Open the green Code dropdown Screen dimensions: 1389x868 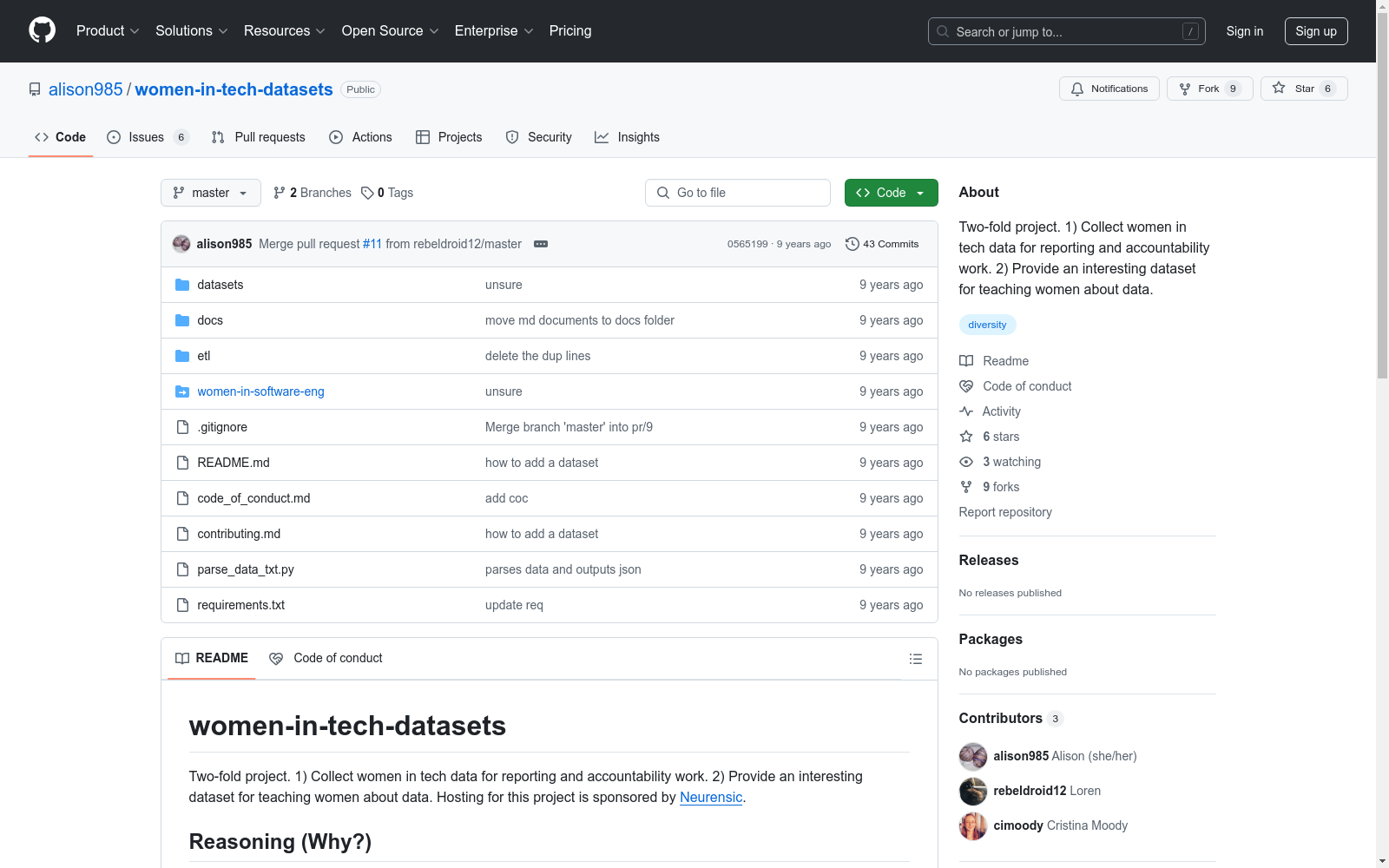892,193
